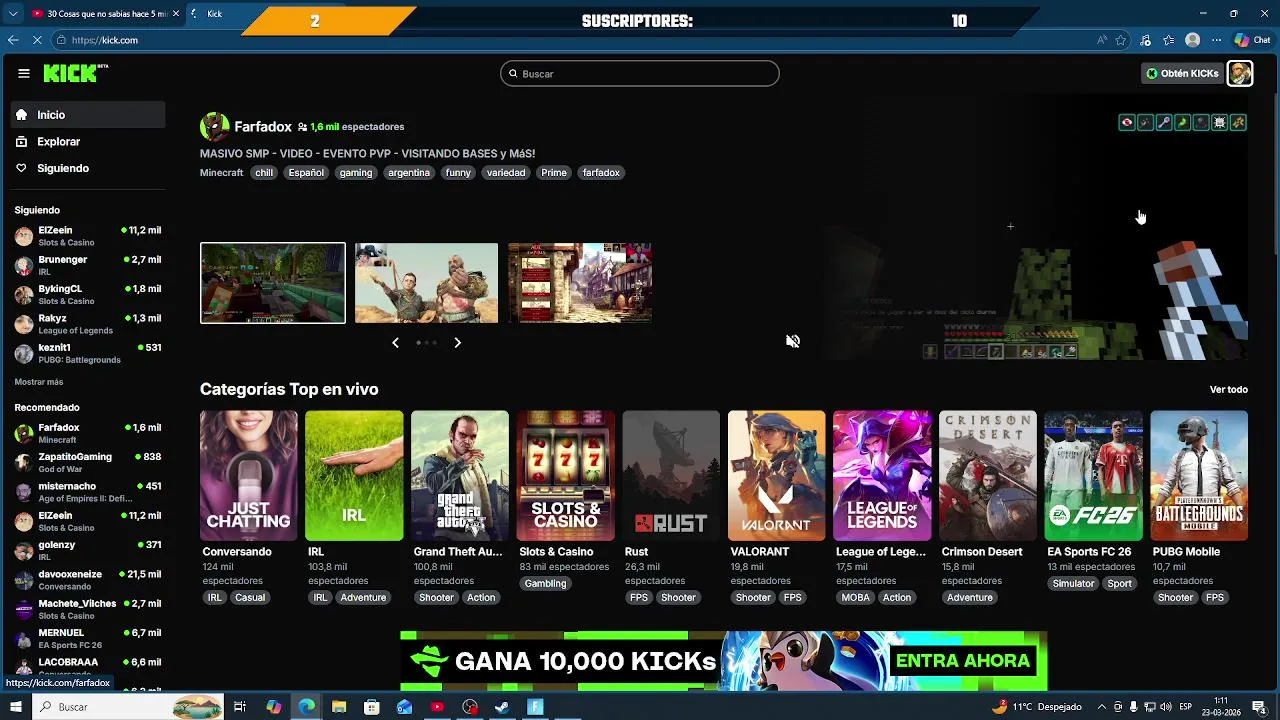Screen dimensions: 1280x720
Task: Open File Explorer from the taskbar
Action: click(339, 707)
